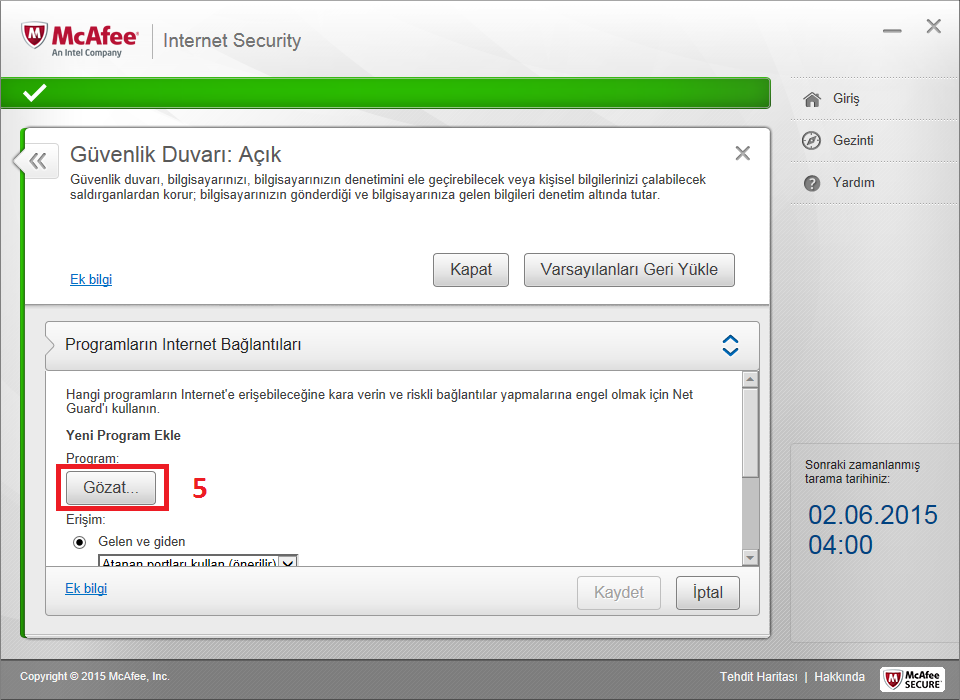The image size is (960, 700).
Task: Click the Kapat button
Action: [471, 270]
